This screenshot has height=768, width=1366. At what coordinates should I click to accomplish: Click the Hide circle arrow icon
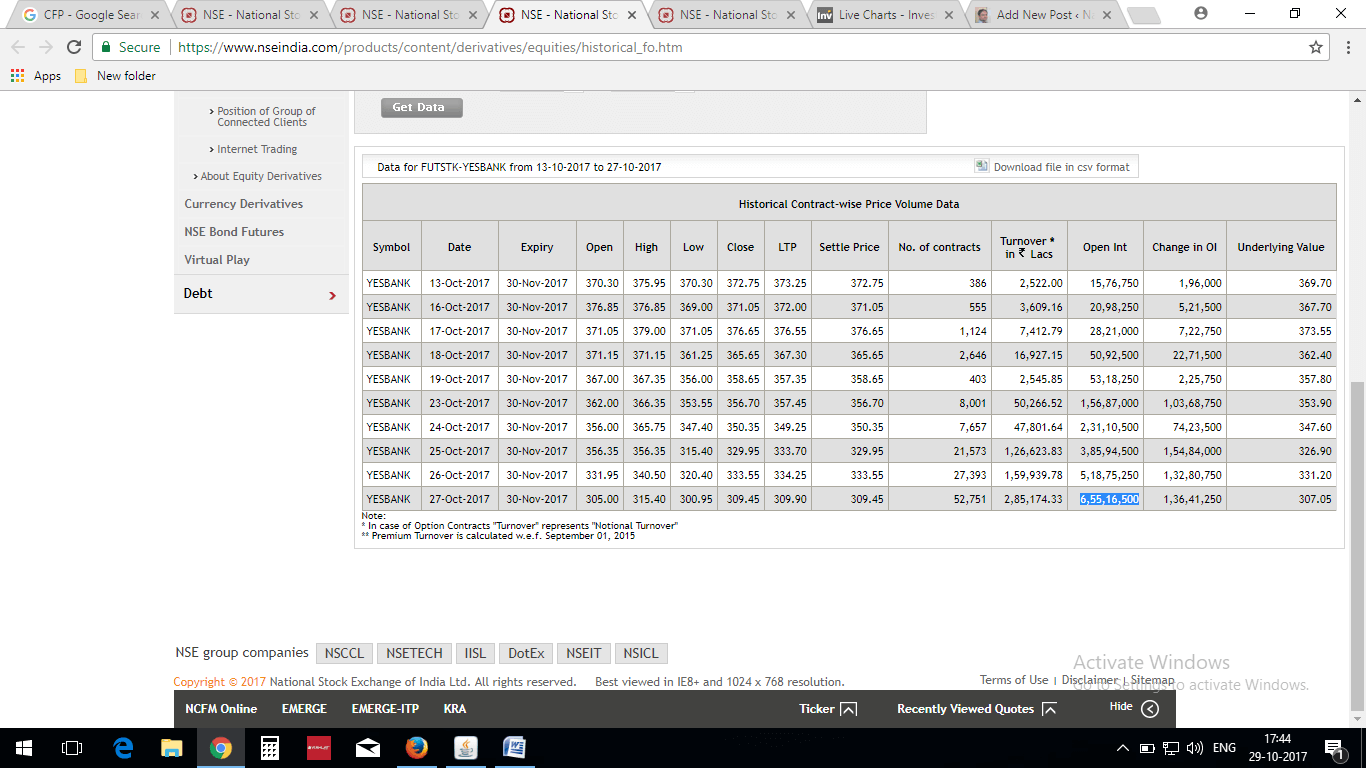tap(1150, 709)
